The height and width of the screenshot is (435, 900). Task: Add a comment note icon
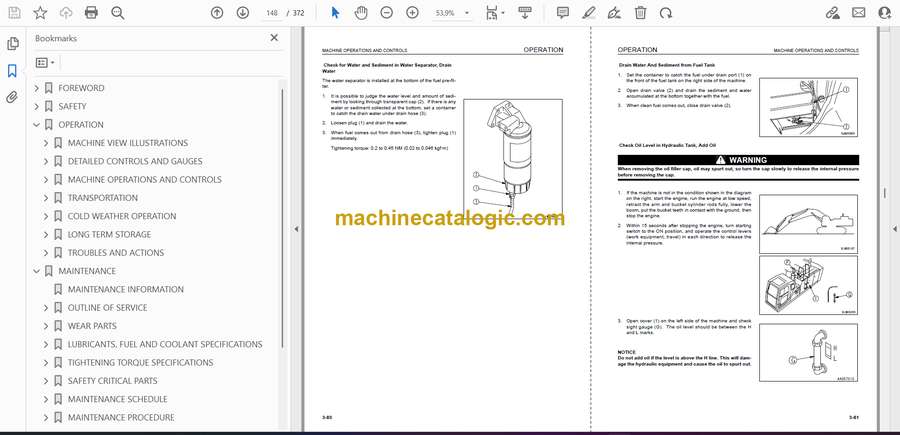(x=563, y=13)
